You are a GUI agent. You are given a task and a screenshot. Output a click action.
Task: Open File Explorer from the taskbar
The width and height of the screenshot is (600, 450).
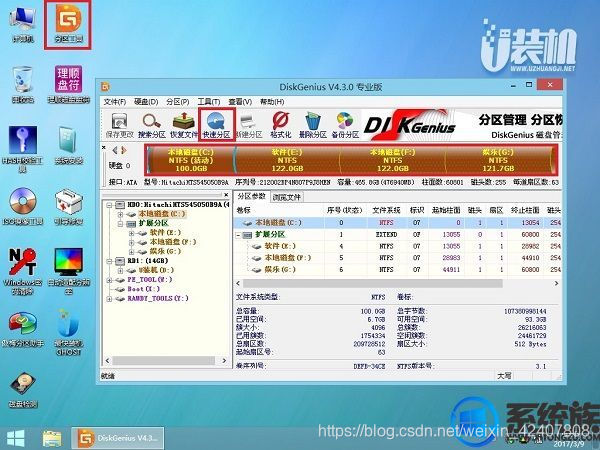click(x=52, y=439)
